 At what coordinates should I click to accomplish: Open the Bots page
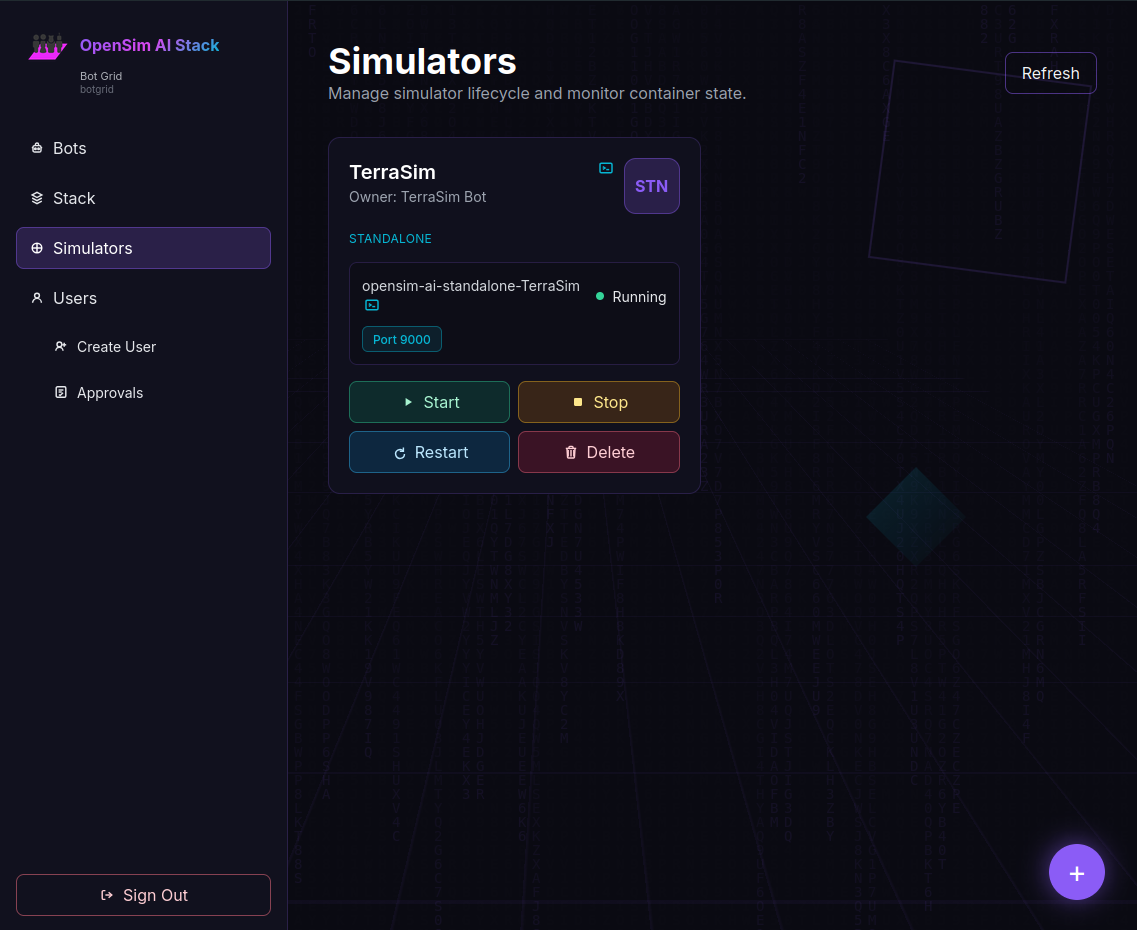[143, 148]
